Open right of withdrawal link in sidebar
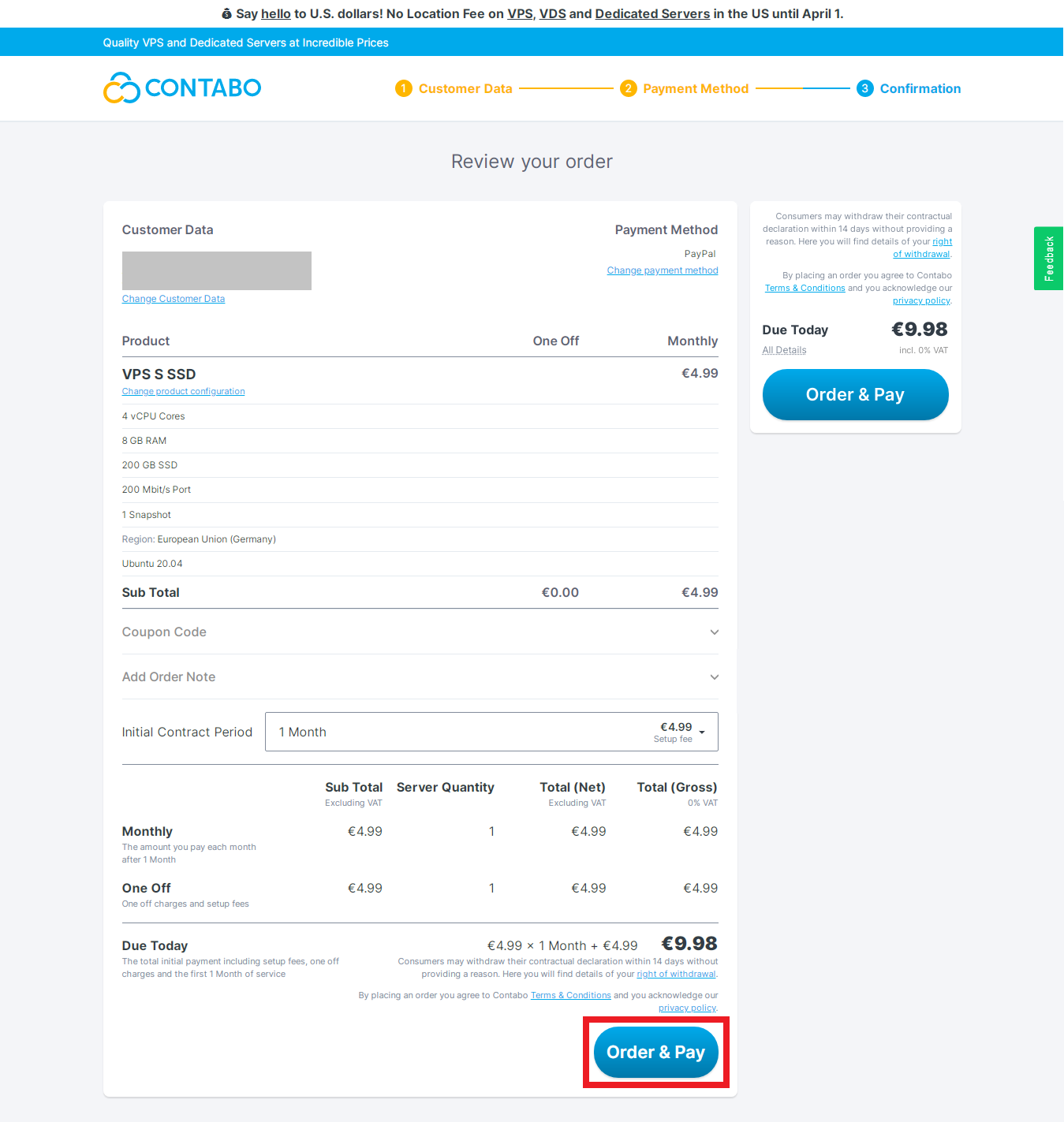 tap(923, 248)
